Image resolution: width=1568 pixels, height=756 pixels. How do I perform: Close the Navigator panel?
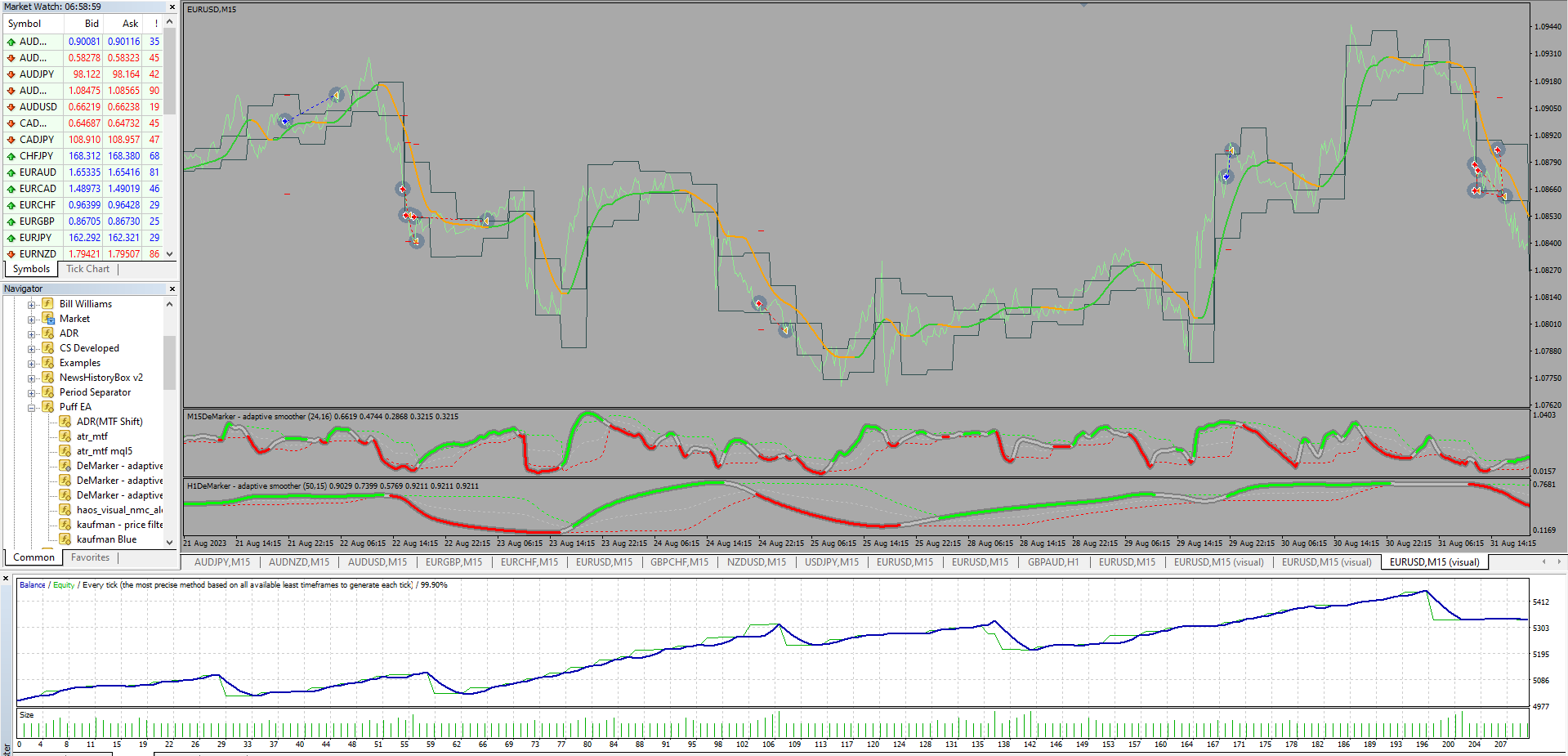[x=172, y=289]
